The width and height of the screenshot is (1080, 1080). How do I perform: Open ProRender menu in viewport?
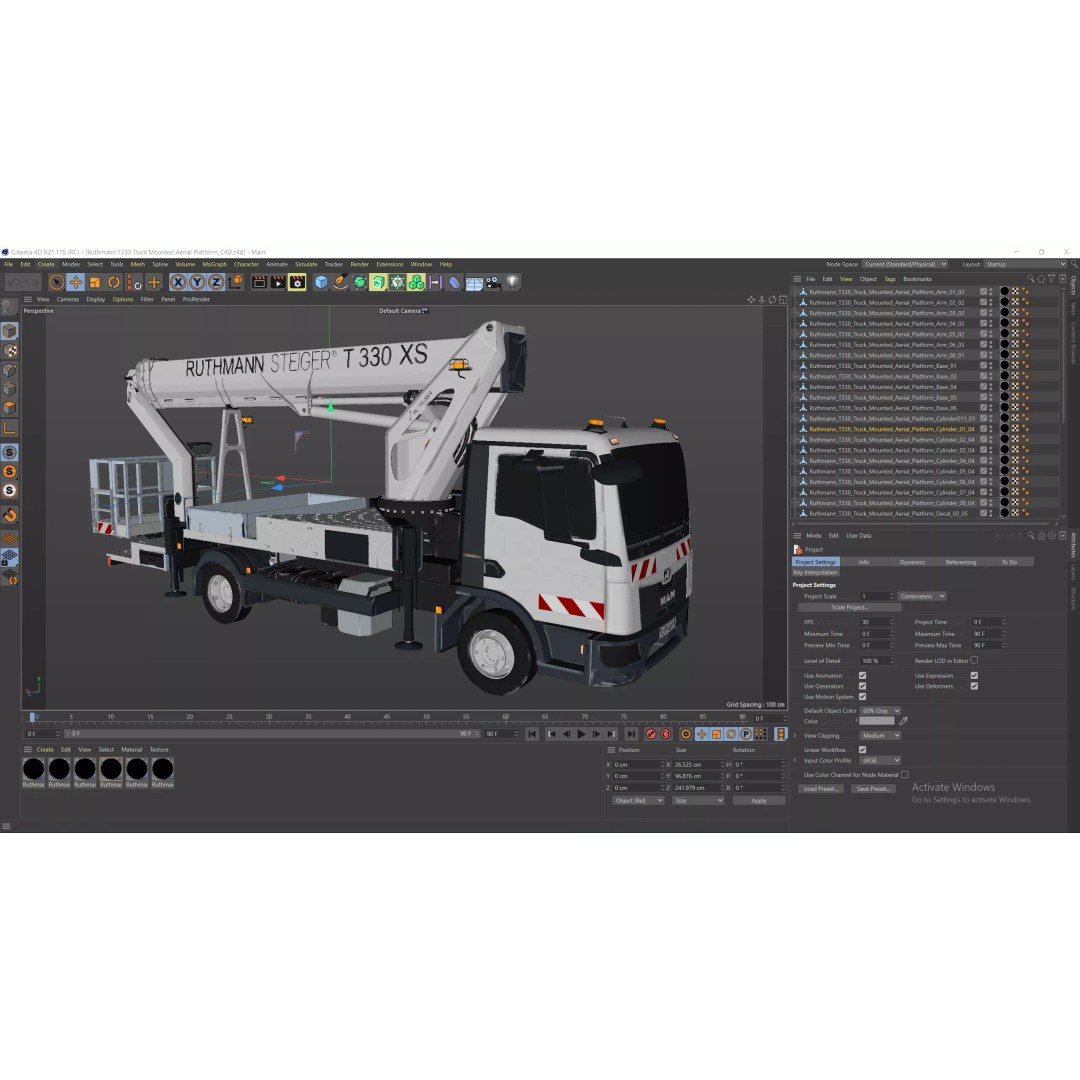click(x=196, y=300)
